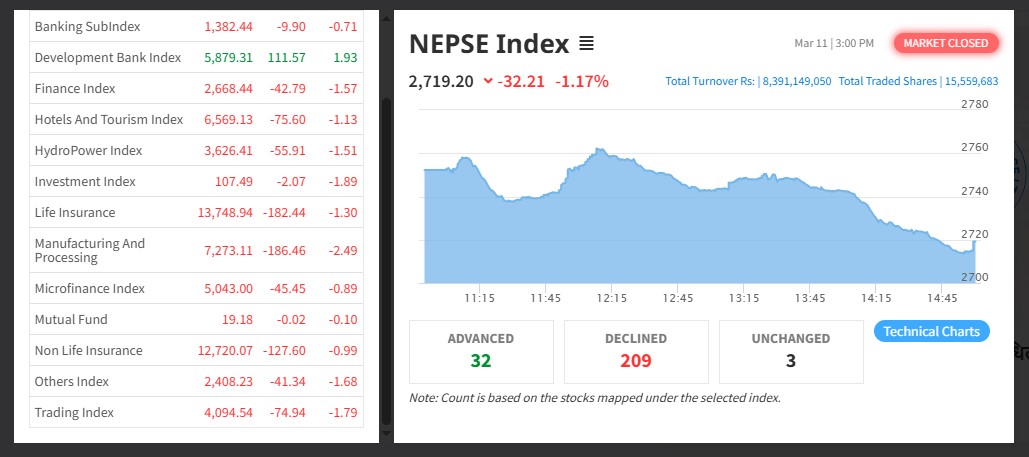The width and height of the screenshot is (1029, 457).
Task: Click Total Turnover Rs value
Action: coord(796,82)
